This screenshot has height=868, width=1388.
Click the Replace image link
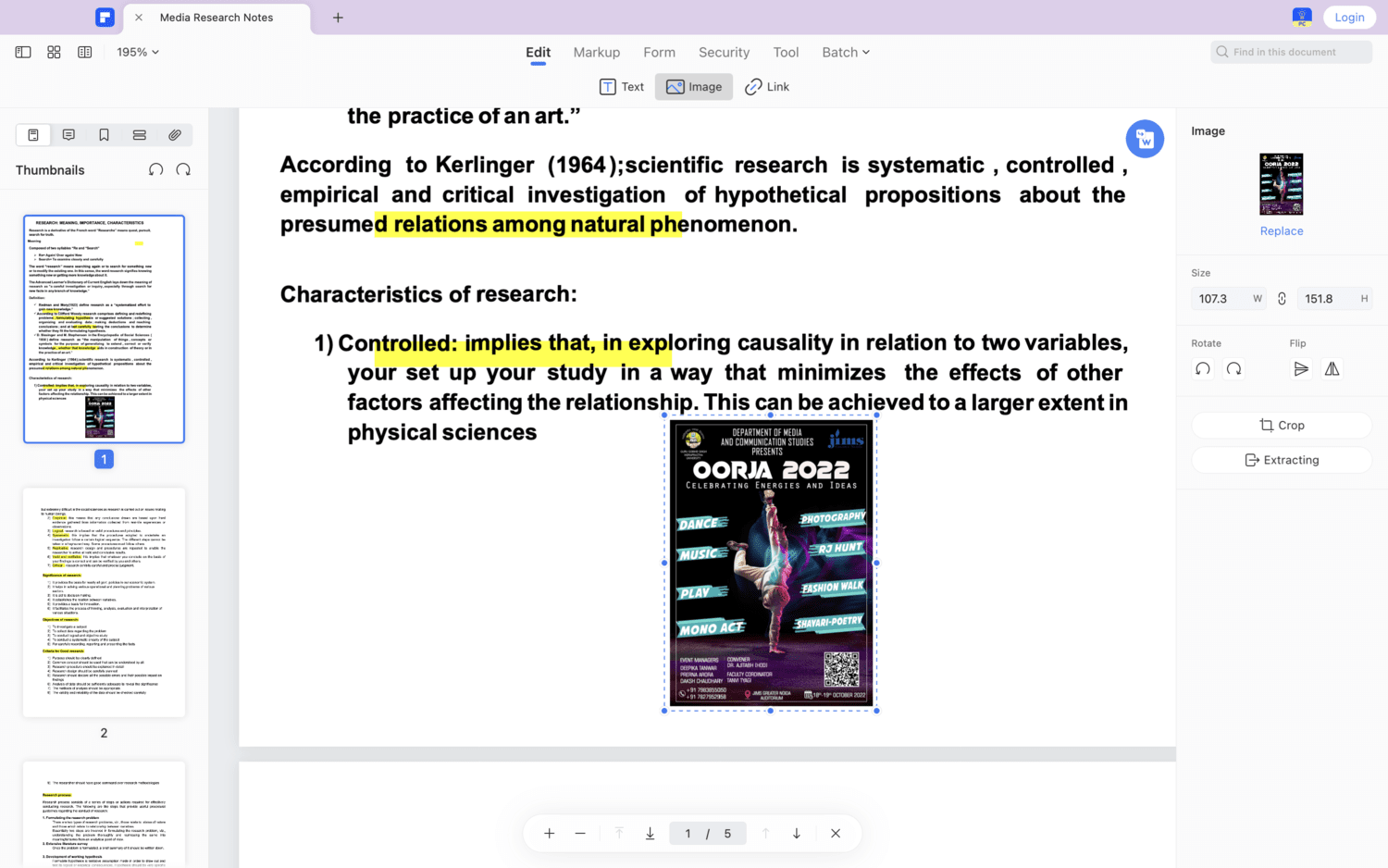(x=1281, y=231)
